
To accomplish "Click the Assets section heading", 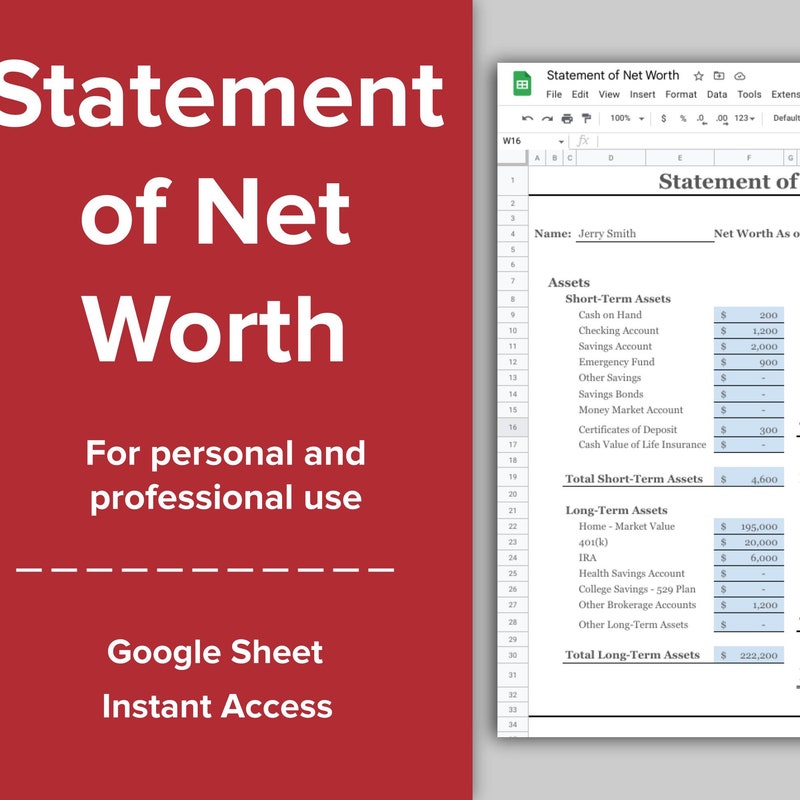I will point(568,283).
